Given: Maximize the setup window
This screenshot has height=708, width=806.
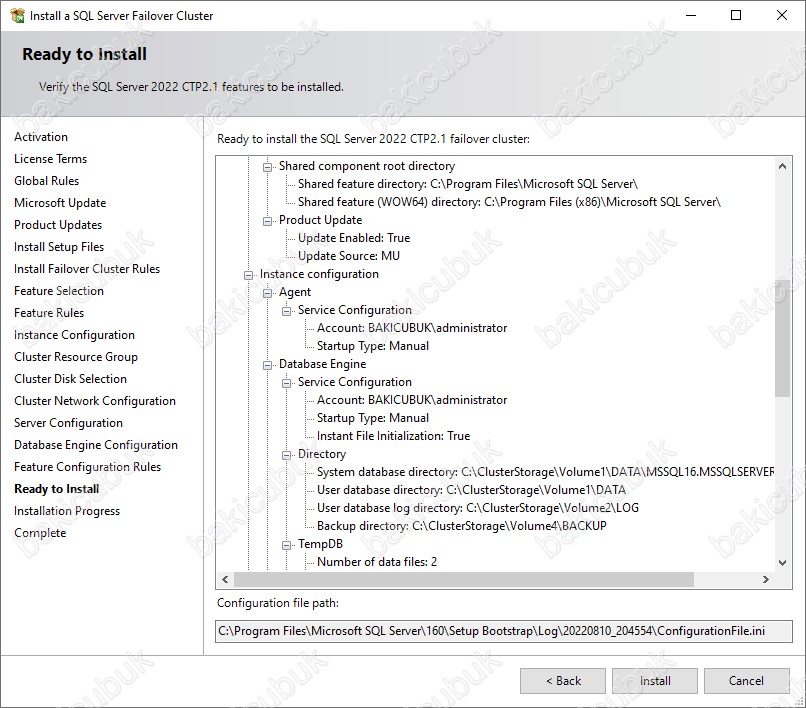Looking at the screenshot, I should (736, 15).
